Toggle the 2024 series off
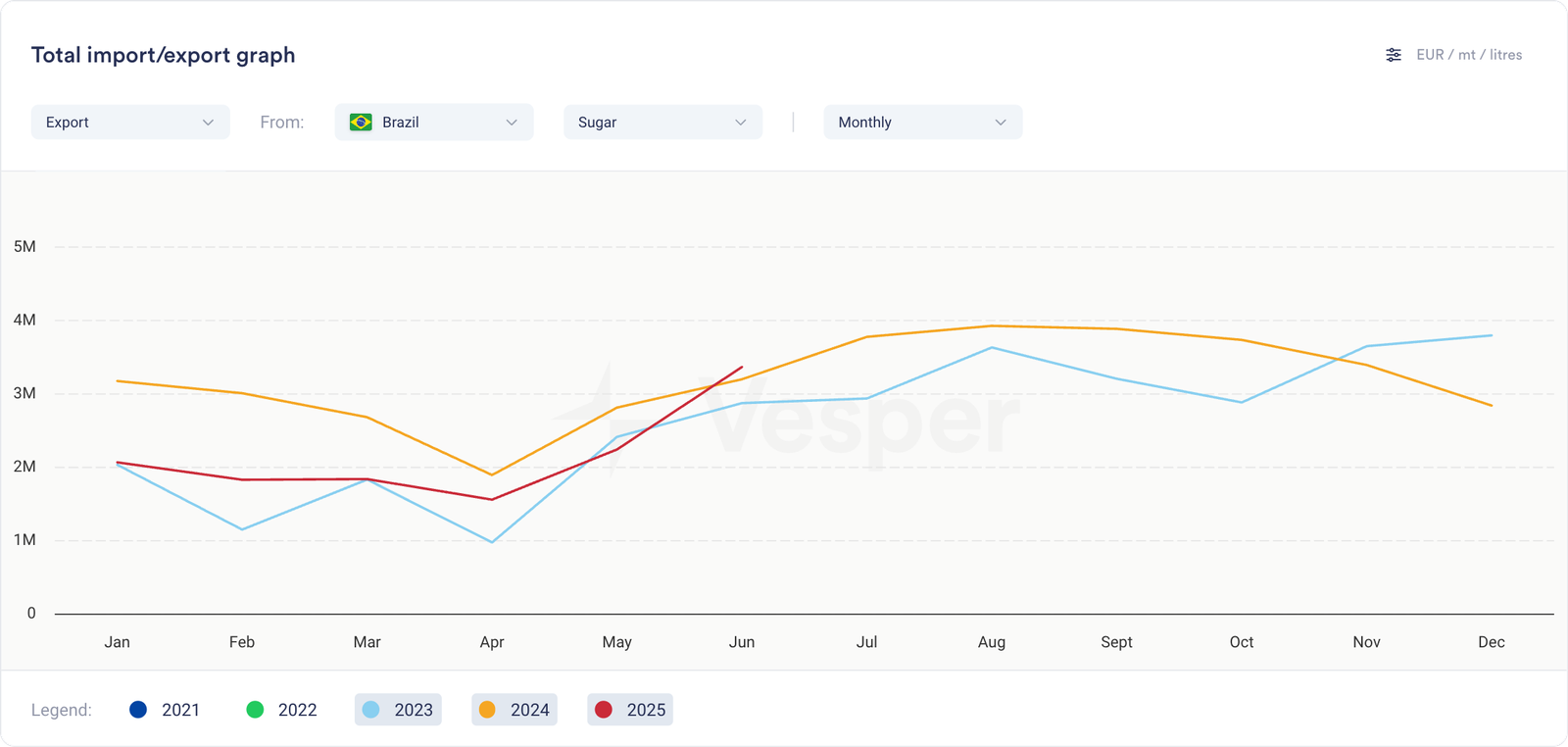The image size is (1568, 747). click(514, 710)
